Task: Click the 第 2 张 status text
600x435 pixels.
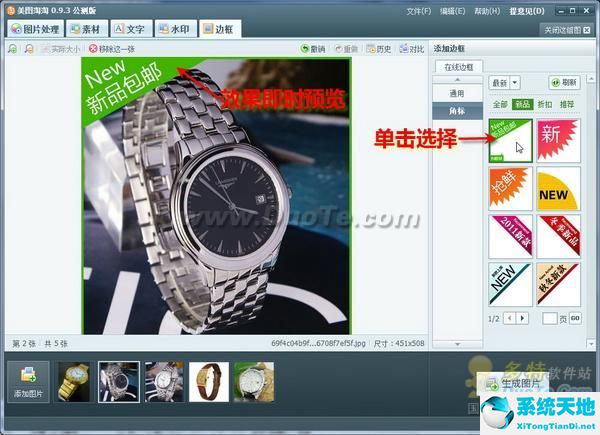Action: tap(24, 343)
